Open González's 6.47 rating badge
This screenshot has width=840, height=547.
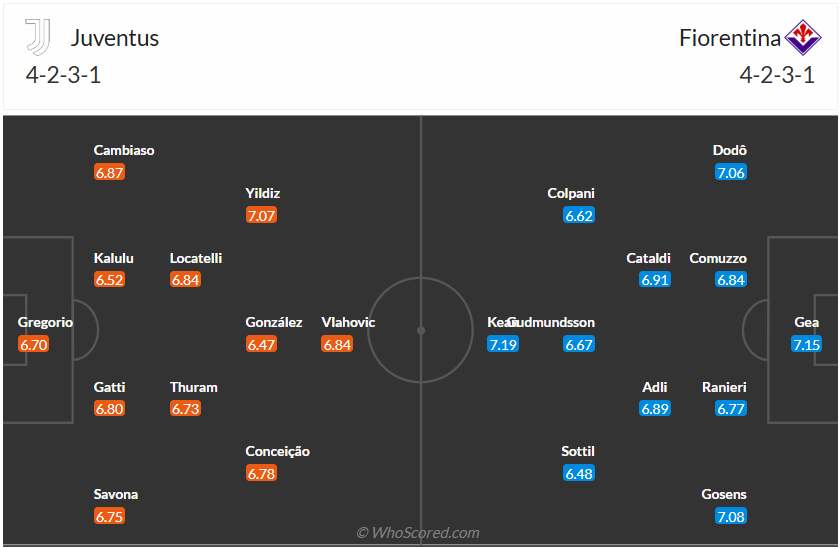pos(261,345)
